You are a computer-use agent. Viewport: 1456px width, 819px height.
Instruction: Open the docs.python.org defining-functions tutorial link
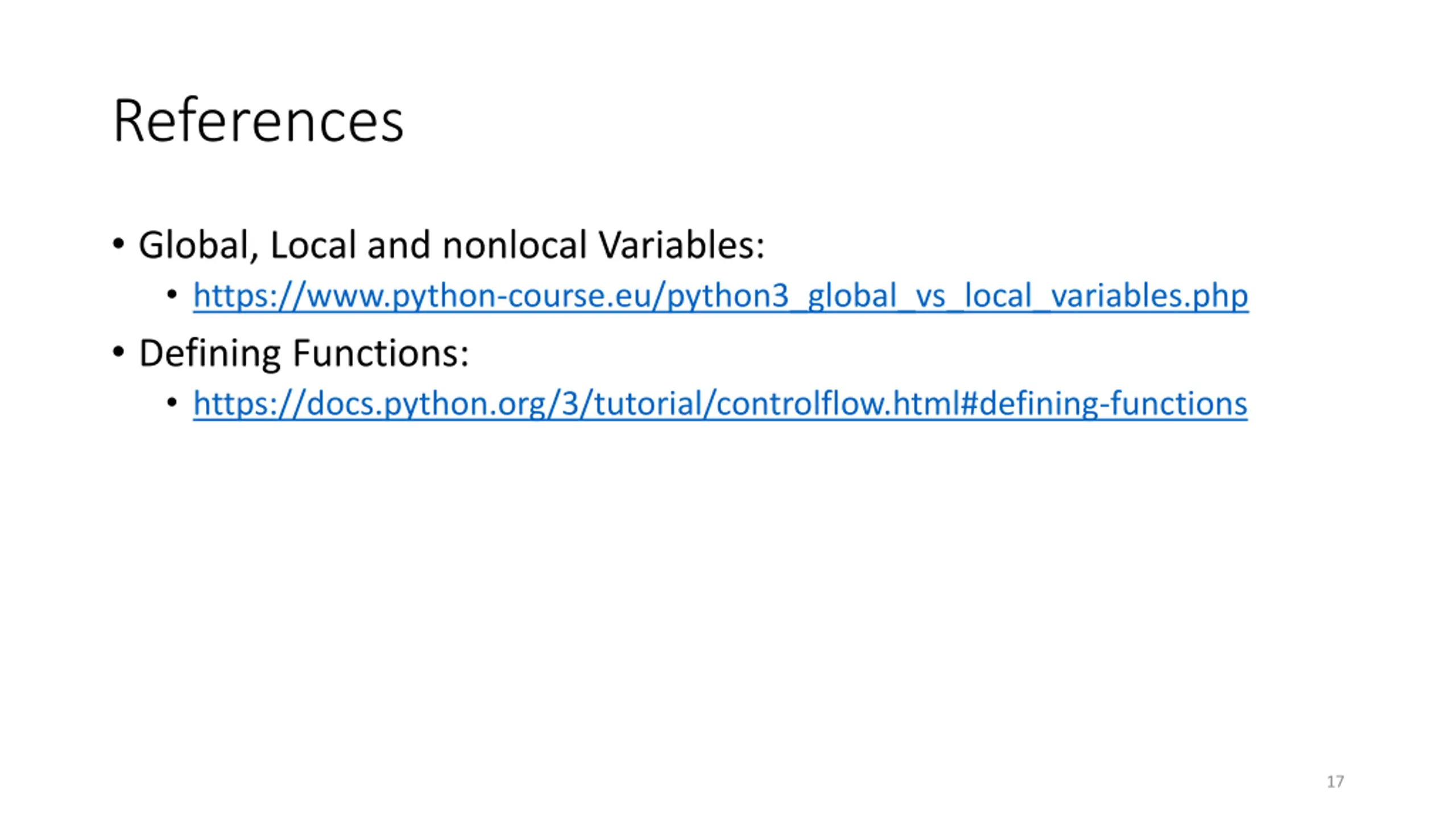pos(720,404)
